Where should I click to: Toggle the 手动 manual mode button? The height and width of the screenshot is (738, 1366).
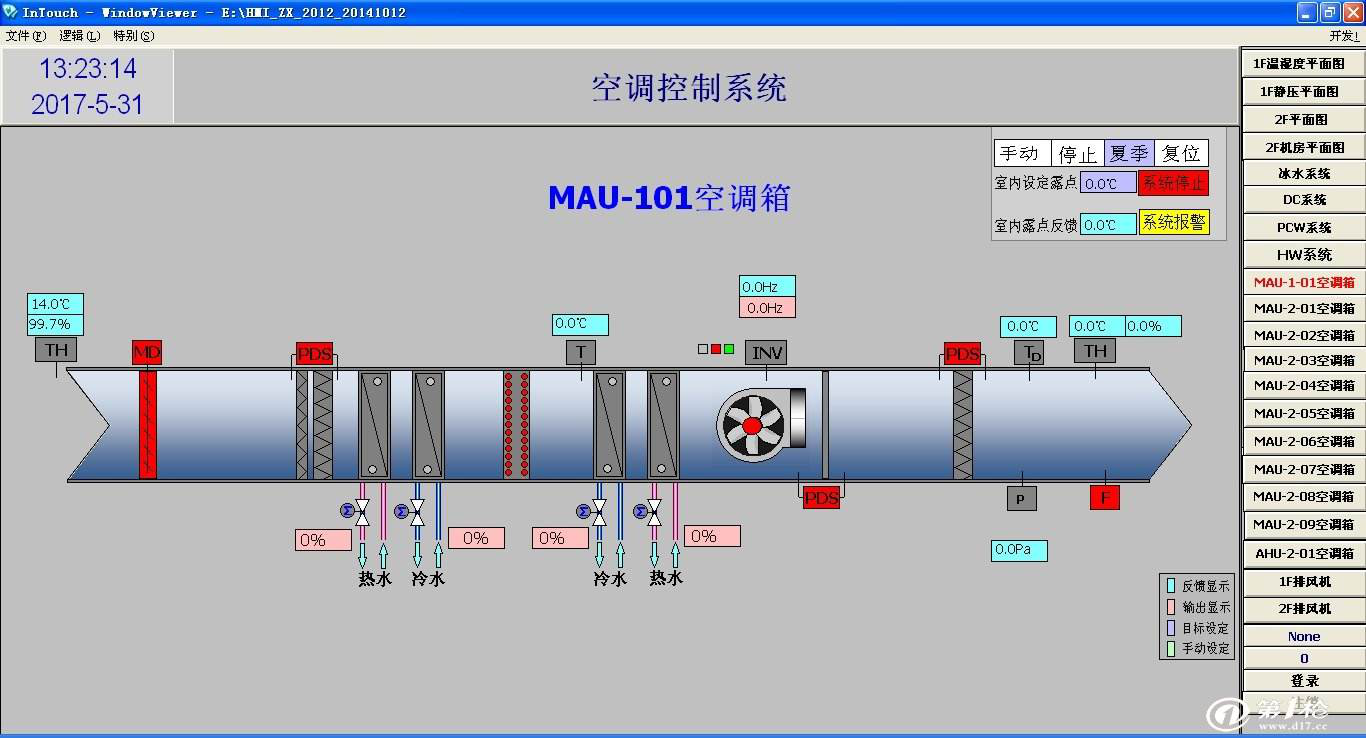1022,153
